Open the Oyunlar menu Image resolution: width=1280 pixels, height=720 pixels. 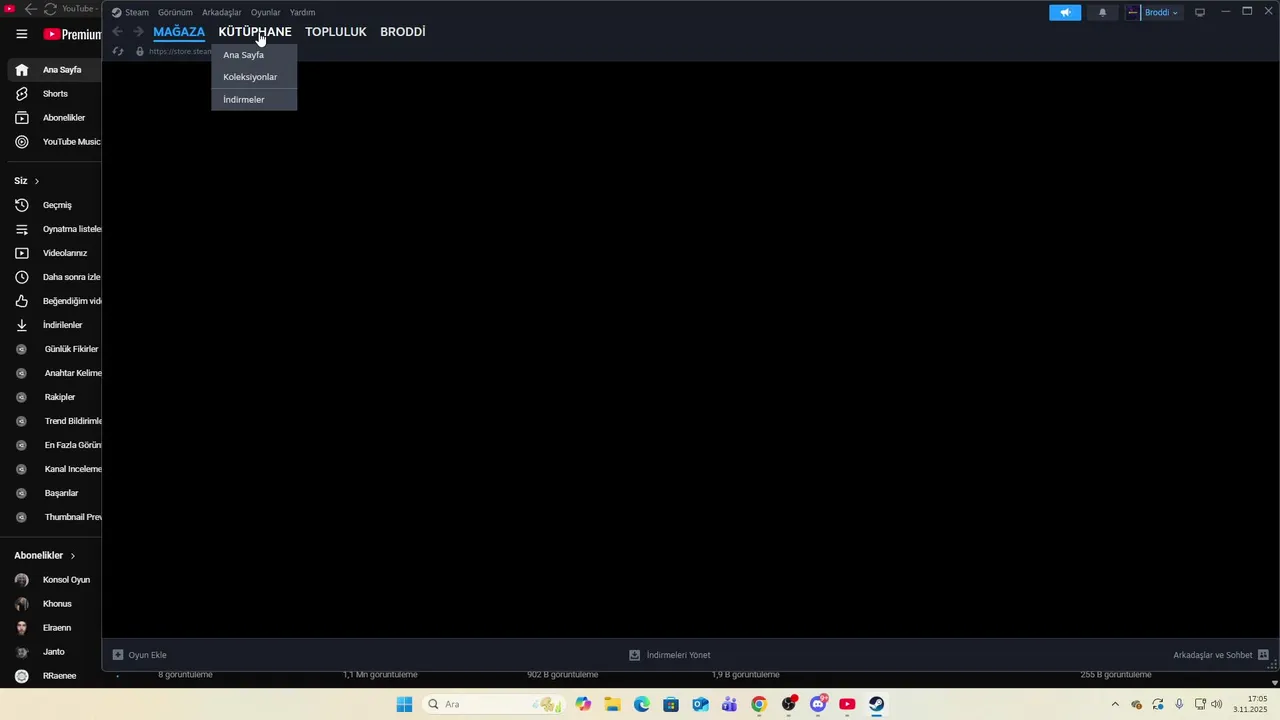(265, 12)
